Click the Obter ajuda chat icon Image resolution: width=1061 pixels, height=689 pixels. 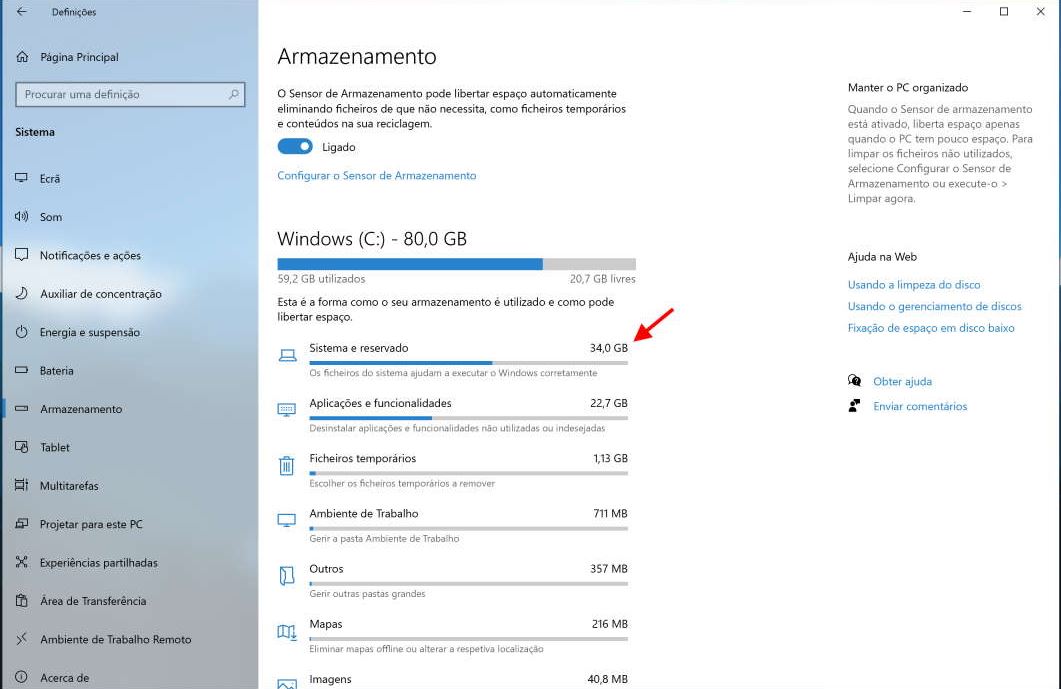(x=855, y=380)
